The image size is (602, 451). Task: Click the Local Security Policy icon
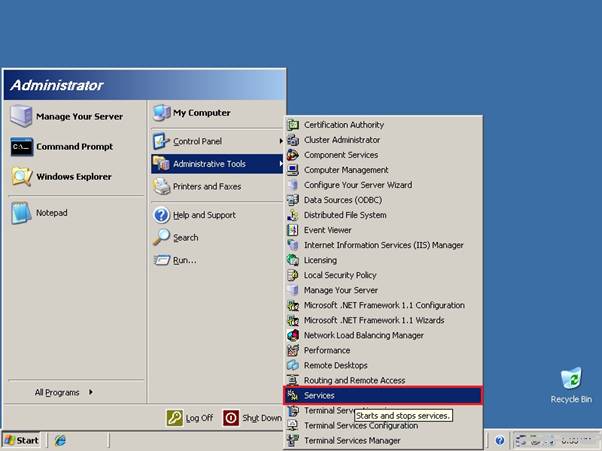pyautogui.click(x=293, y=275)
